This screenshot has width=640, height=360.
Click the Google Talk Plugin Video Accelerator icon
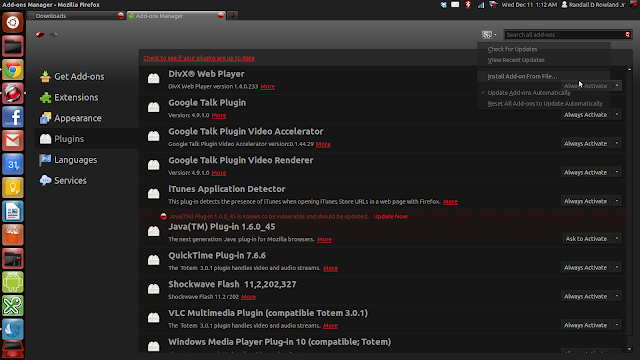pos(153,136)
